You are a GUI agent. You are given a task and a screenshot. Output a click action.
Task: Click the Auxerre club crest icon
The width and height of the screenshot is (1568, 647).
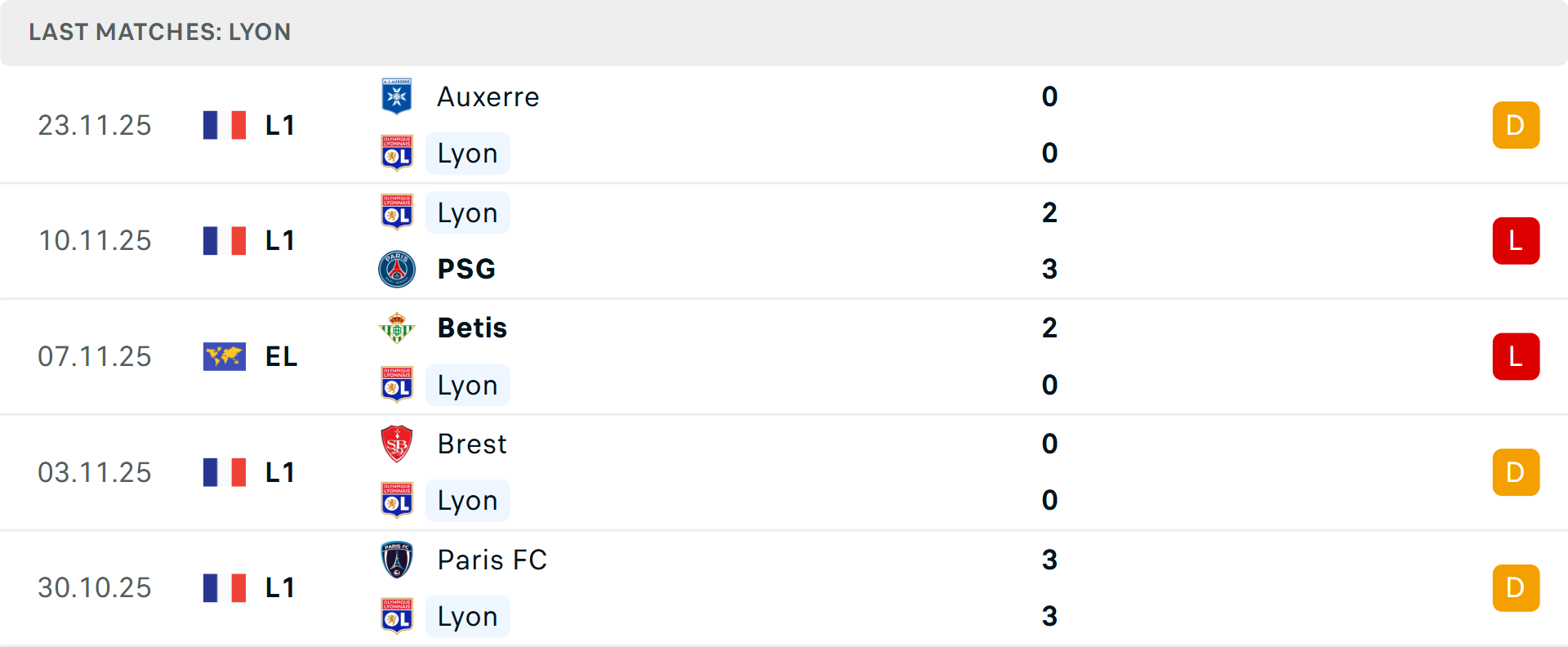click(x=397, y=96)
